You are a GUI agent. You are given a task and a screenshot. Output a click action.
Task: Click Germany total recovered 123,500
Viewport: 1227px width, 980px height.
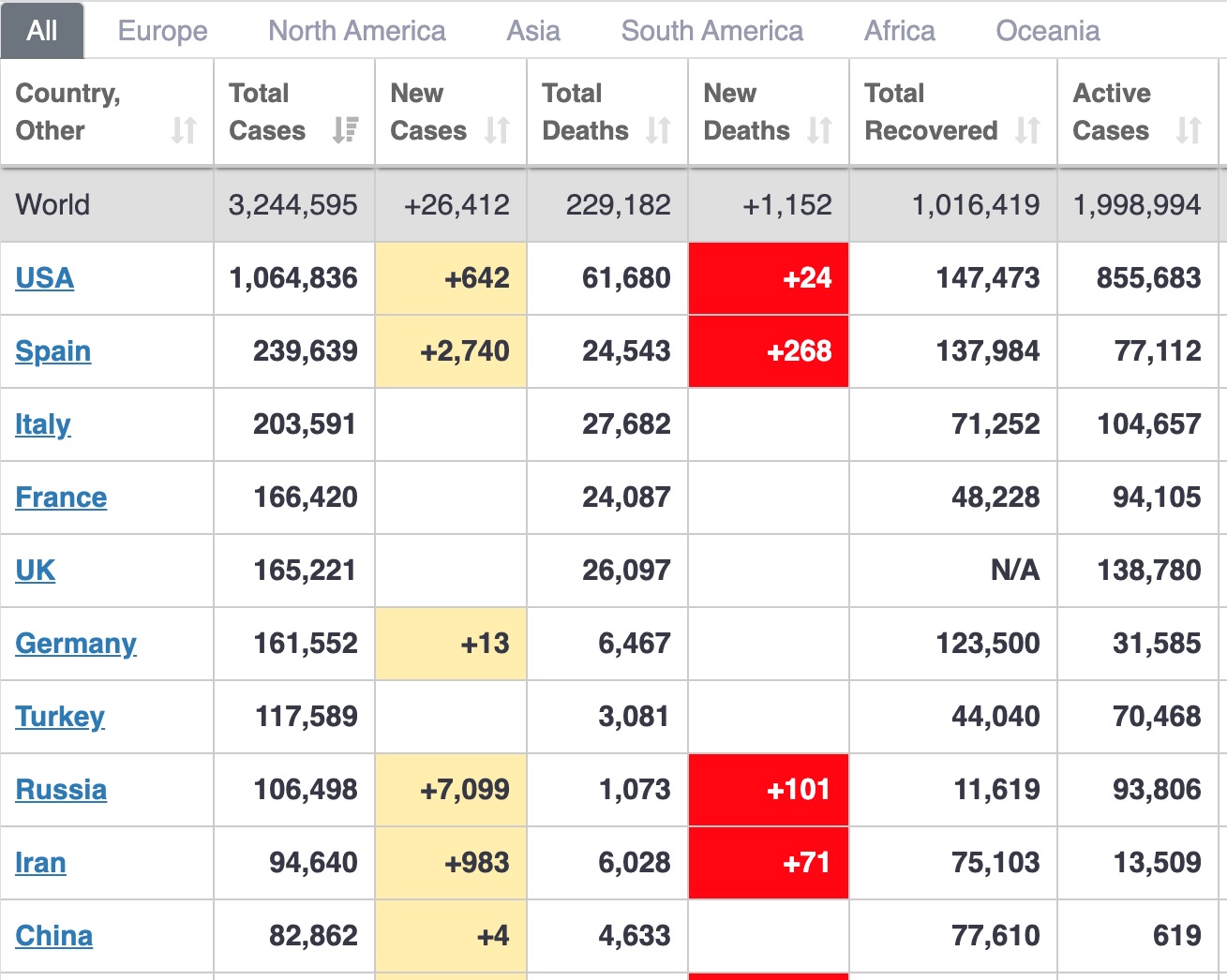click(988, 644)
